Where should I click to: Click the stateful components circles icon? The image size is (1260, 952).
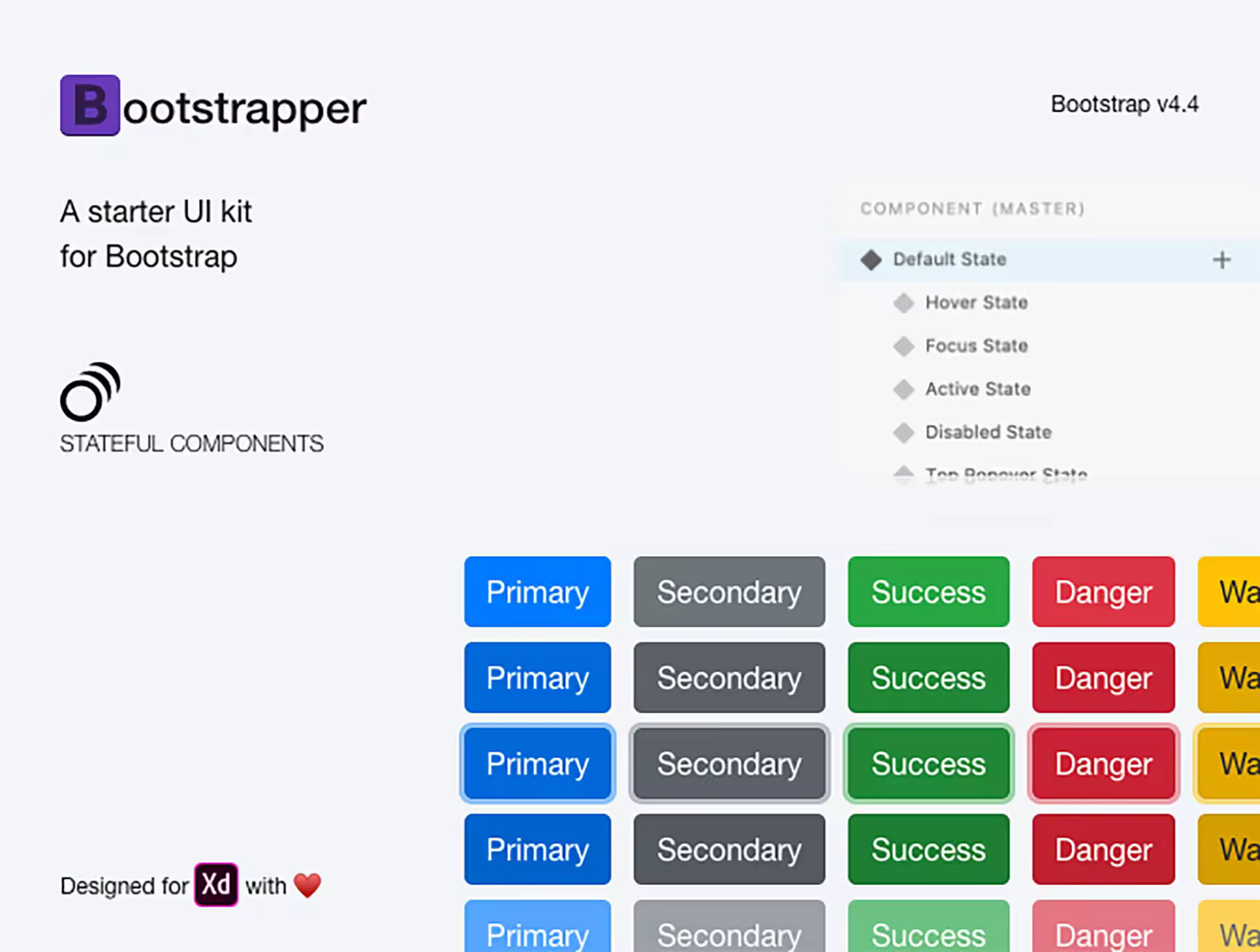(x=90, y=391)
